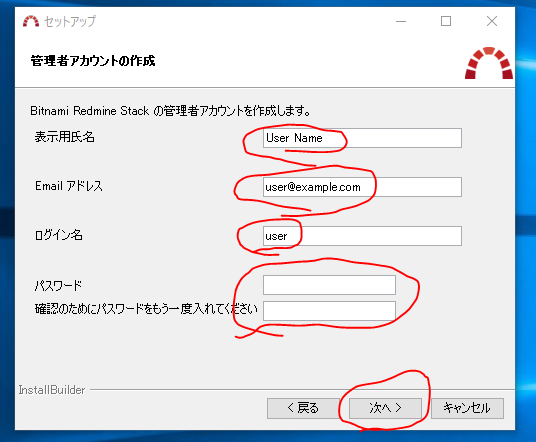
Task: Click the Redmine icon in the title bar
Action: [31, 21]
